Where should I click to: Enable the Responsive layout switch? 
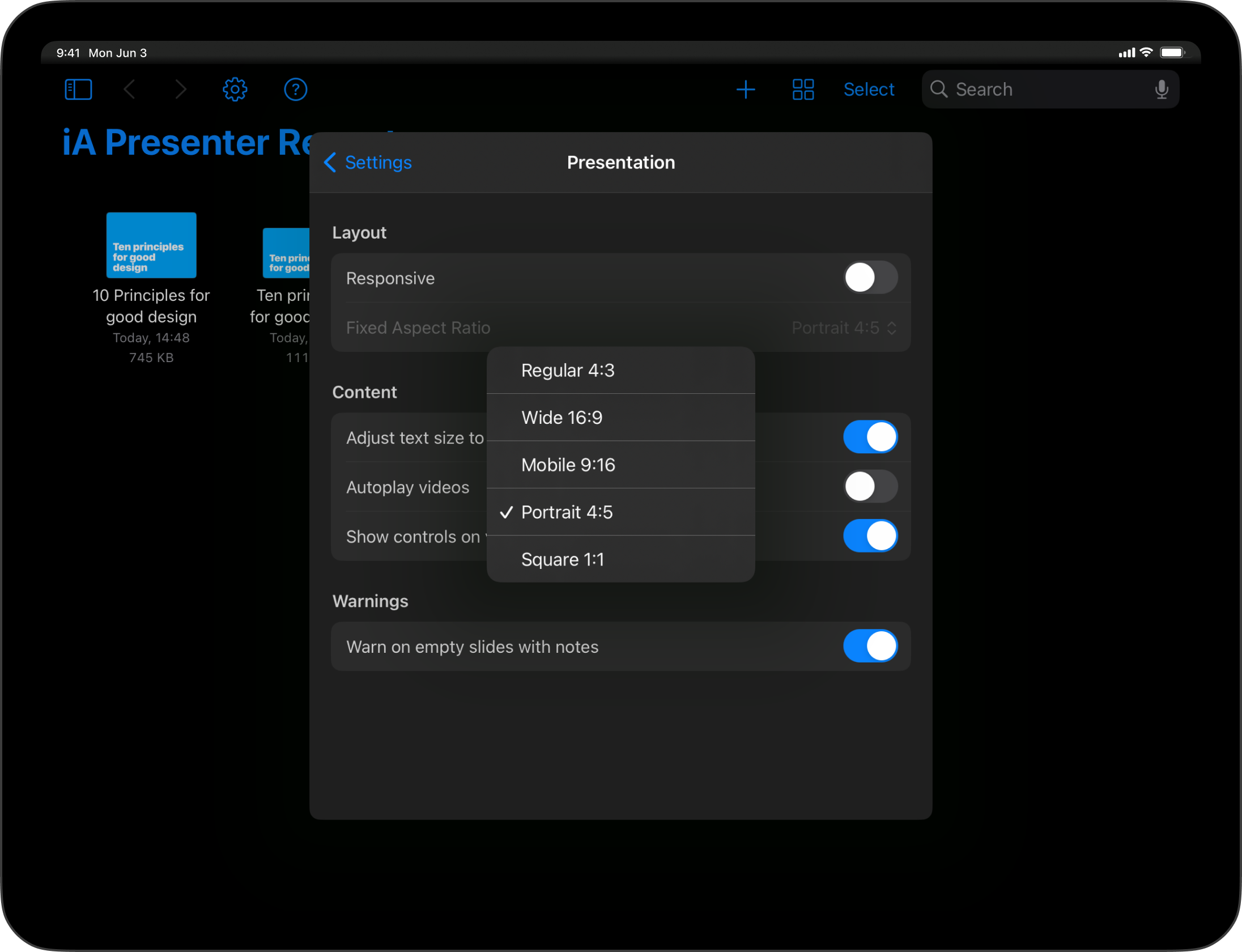(870, 278)
